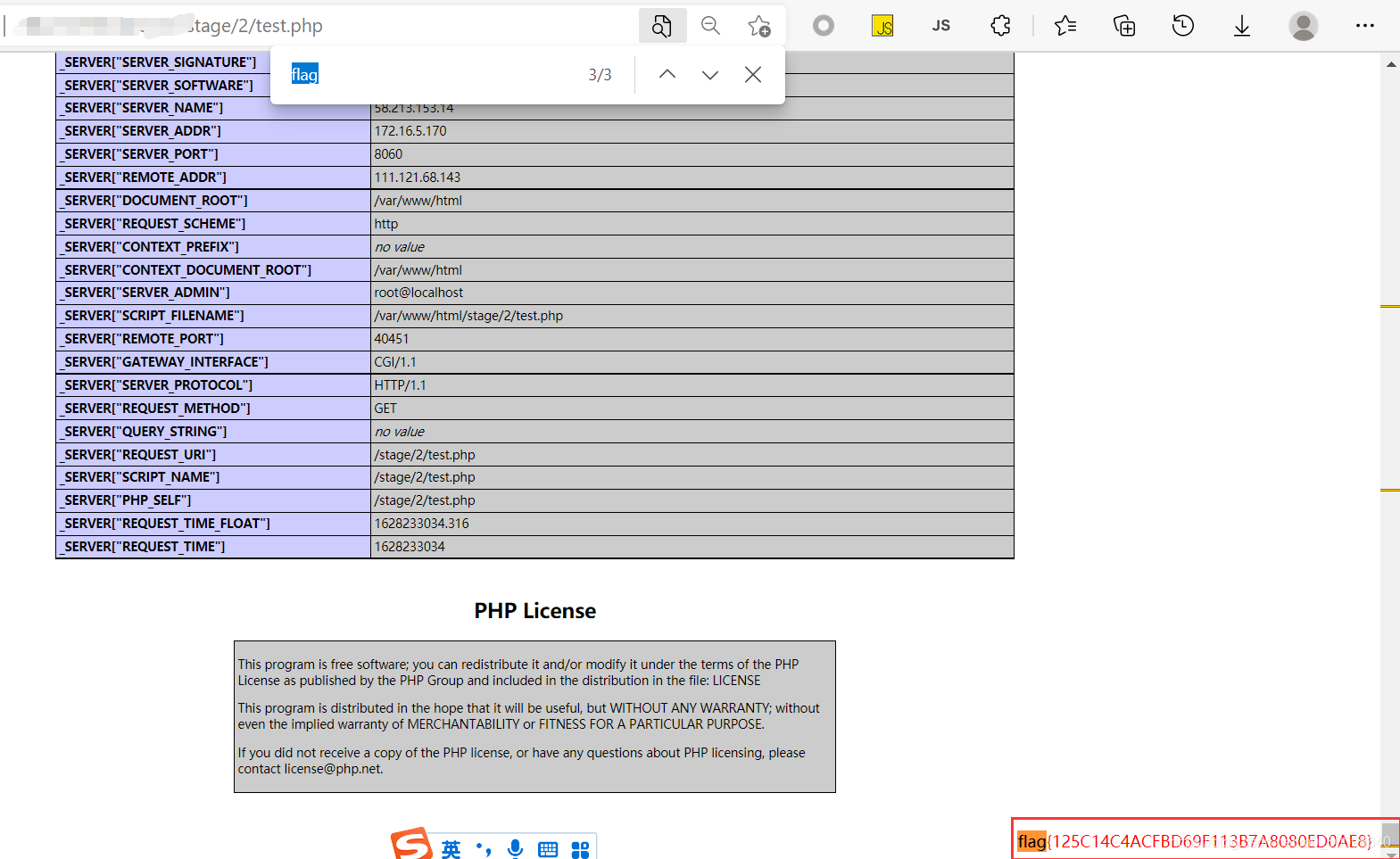Click the _SERVER["SCRIPT_NAME"] cell
Viewport: 1400px width, 859px height.
point(213,477)
